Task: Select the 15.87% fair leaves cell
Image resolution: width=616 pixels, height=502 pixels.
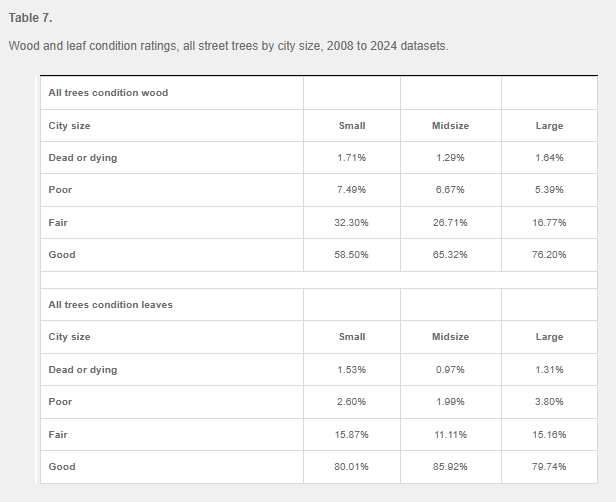Action: click(351, 435)
